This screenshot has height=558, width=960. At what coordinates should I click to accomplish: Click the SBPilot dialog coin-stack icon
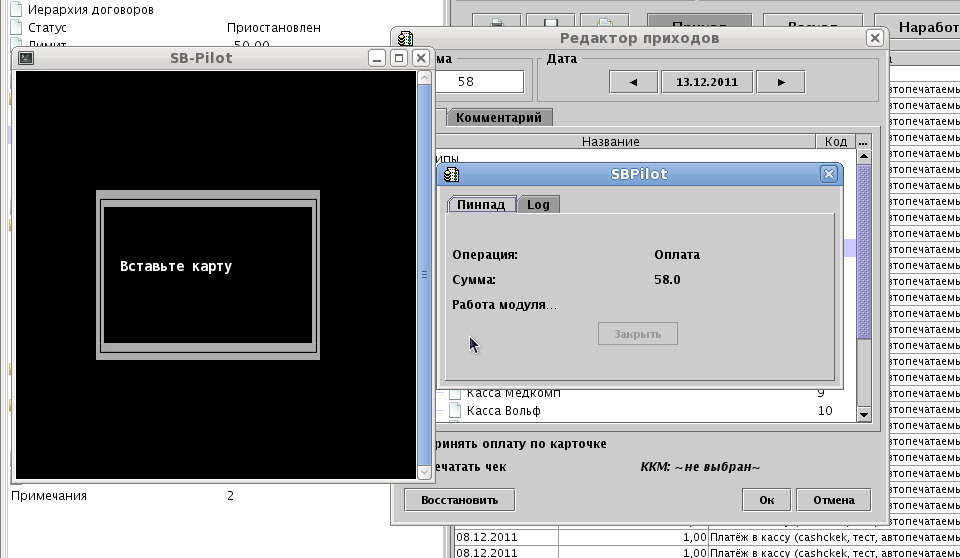[452, 174]
